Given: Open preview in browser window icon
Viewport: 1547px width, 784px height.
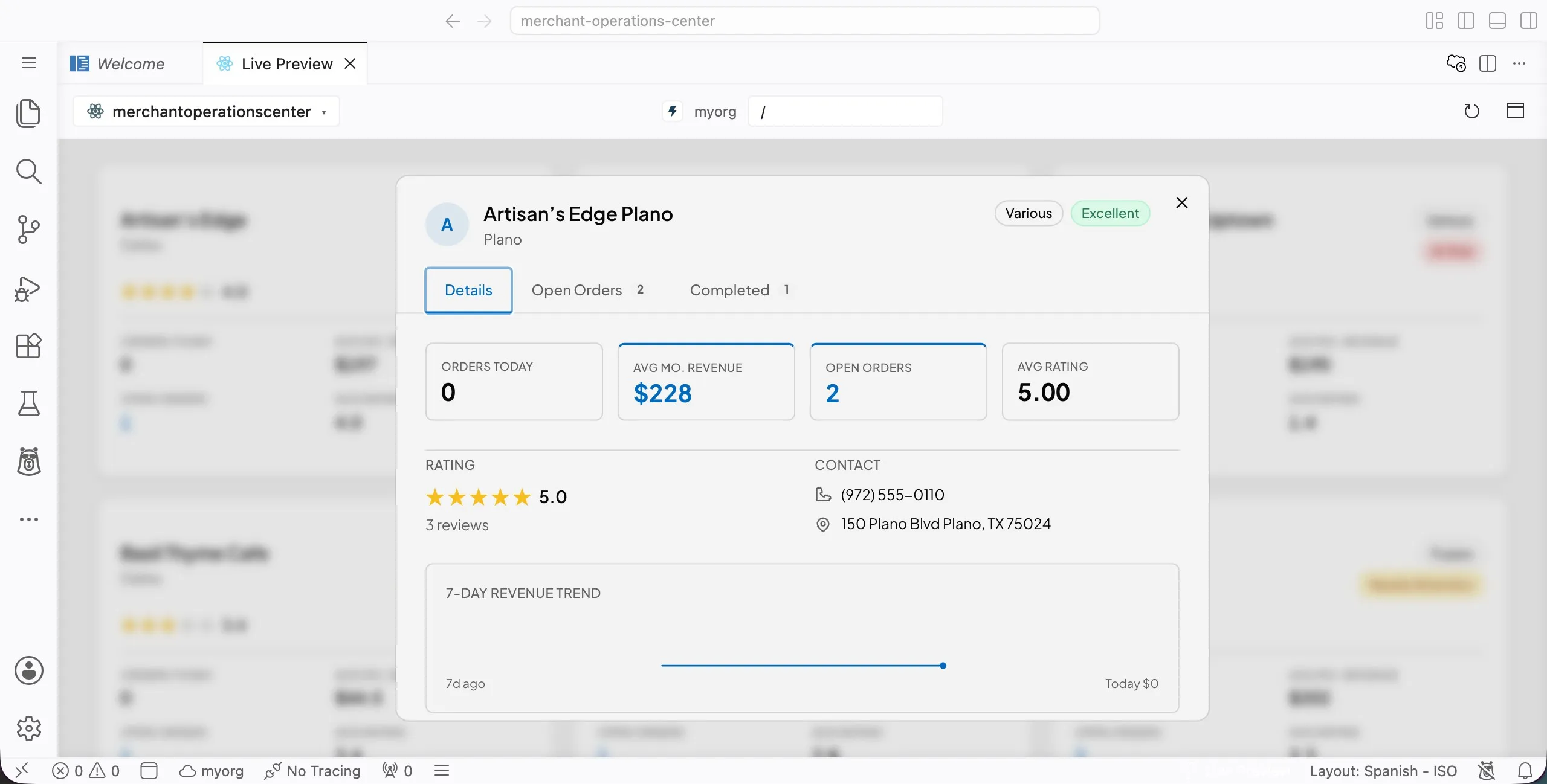Looking at the screenshot, I should (1516, 111).
